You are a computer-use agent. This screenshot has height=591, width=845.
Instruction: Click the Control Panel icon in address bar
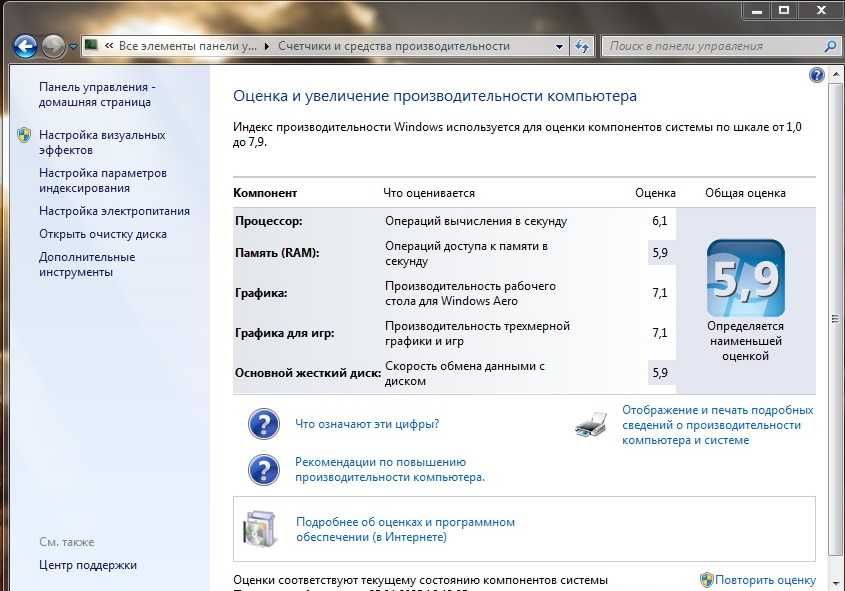[92, 45]
